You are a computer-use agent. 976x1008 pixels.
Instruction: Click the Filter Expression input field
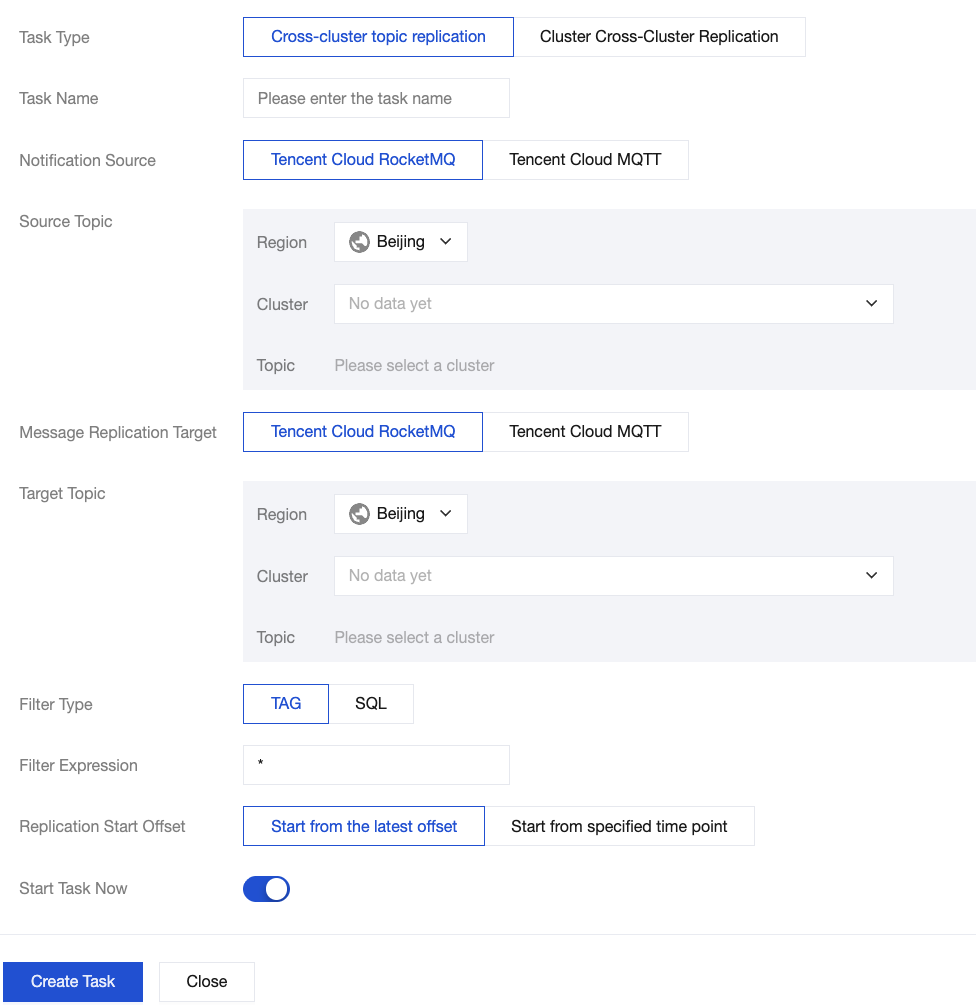[376, 765]
